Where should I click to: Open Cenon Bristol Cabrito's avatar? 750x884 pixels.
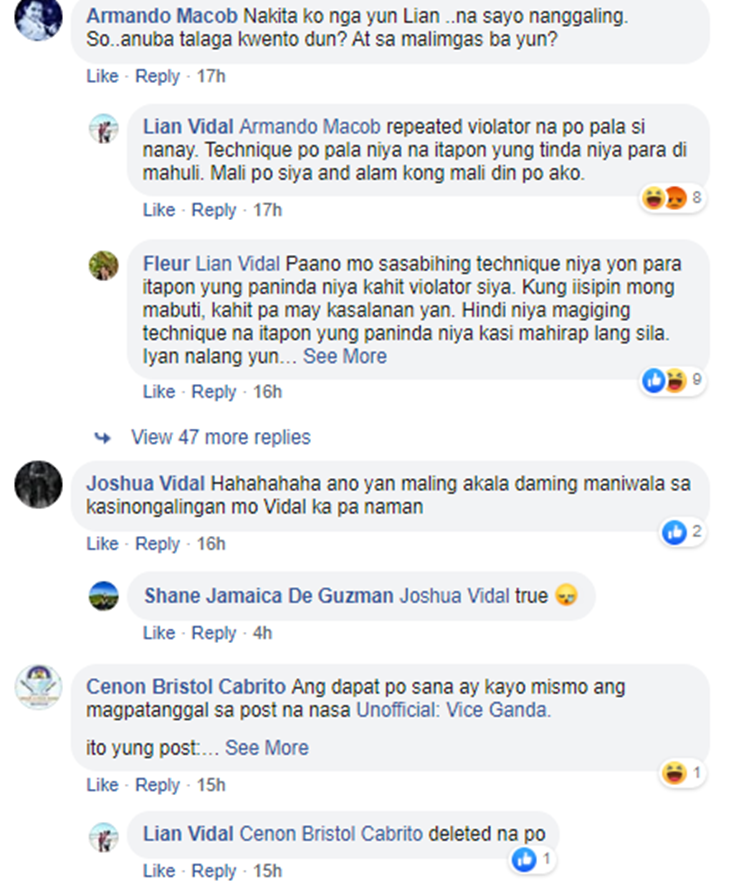point(38,687)
